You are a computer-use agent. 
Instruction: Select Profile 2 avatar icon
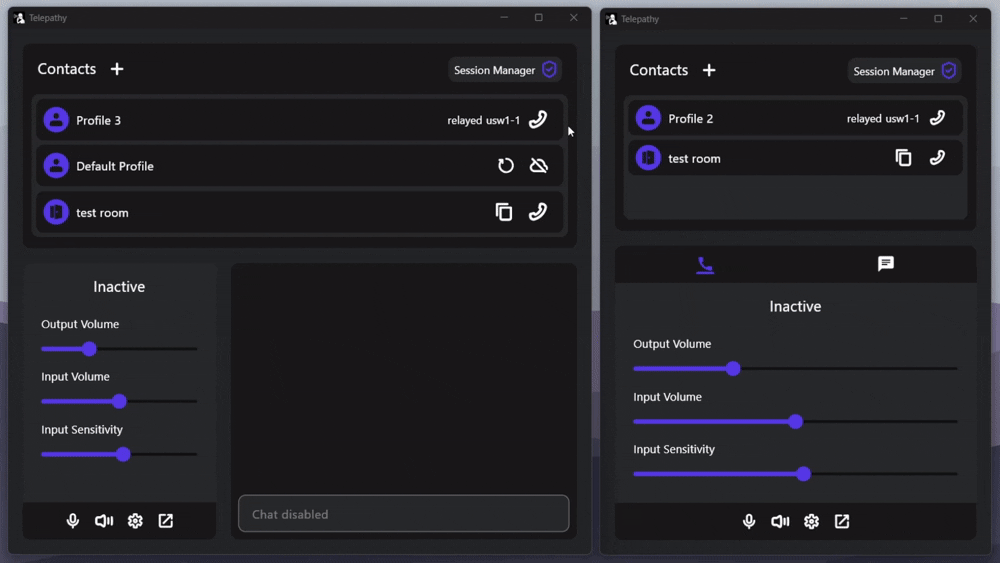tap(648, 118)
